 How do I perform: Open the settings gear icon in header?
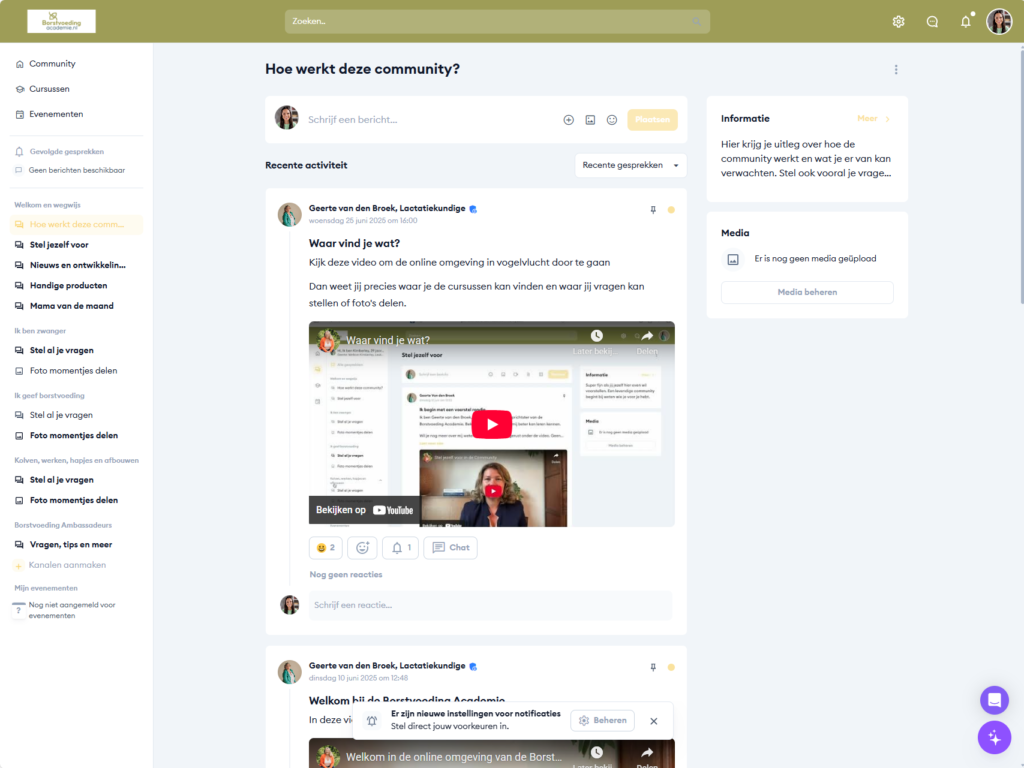pos(898,22)
